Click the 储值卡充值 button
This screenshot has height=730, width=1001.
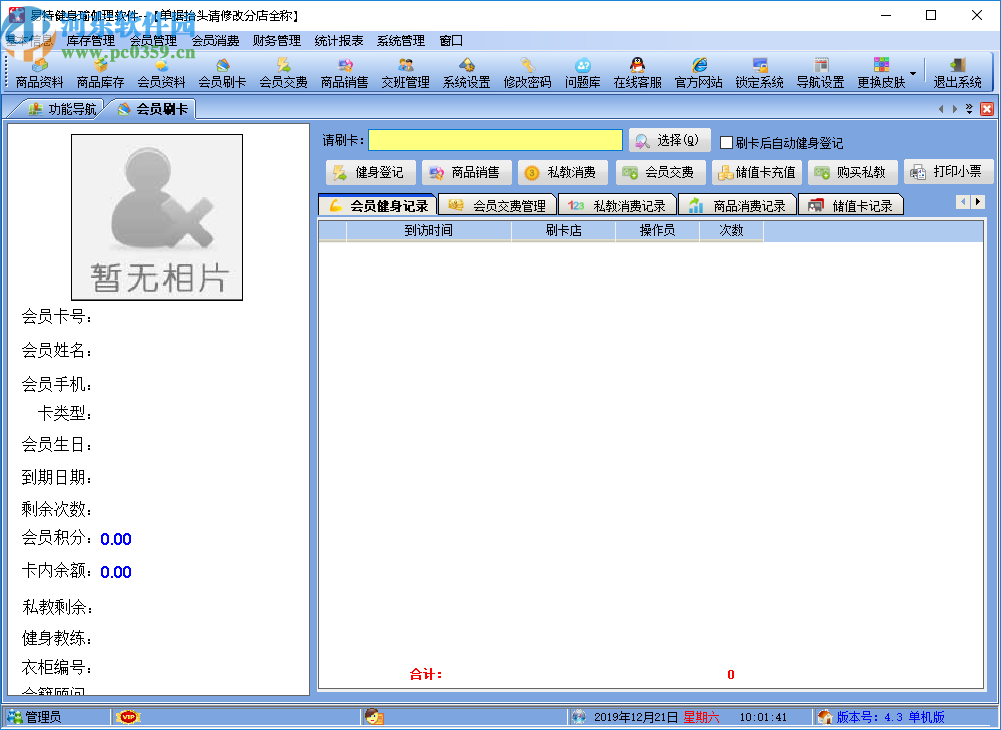click(756, 172)
